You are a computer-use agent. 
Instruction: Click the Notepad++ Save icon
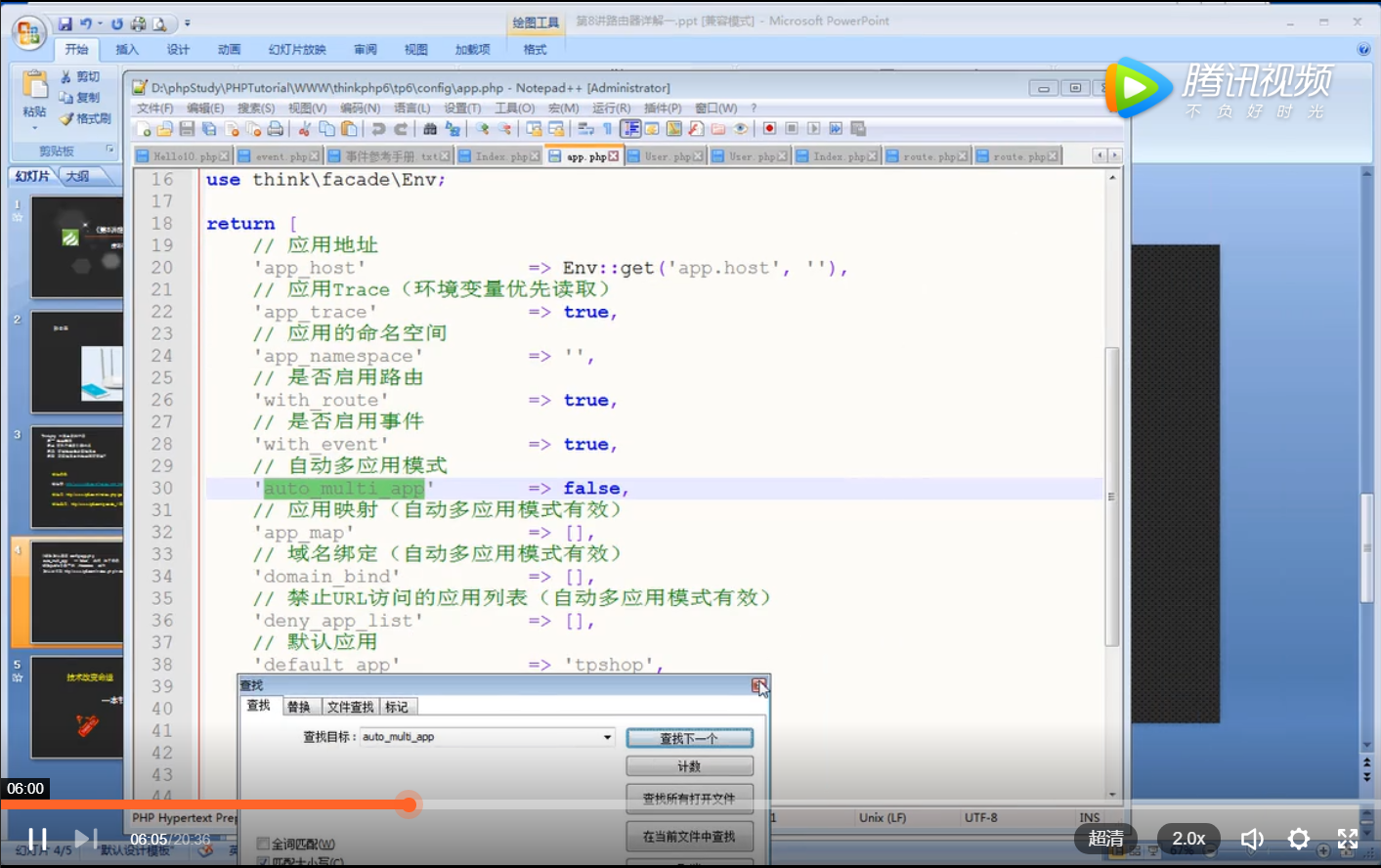click(x=187, y=129)
